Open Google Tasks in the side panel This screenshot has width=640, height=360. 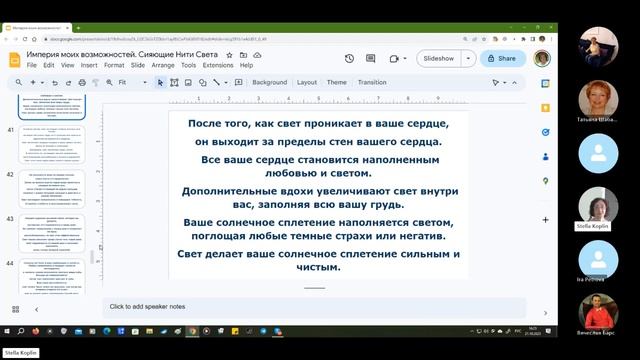tap(545, 132)
